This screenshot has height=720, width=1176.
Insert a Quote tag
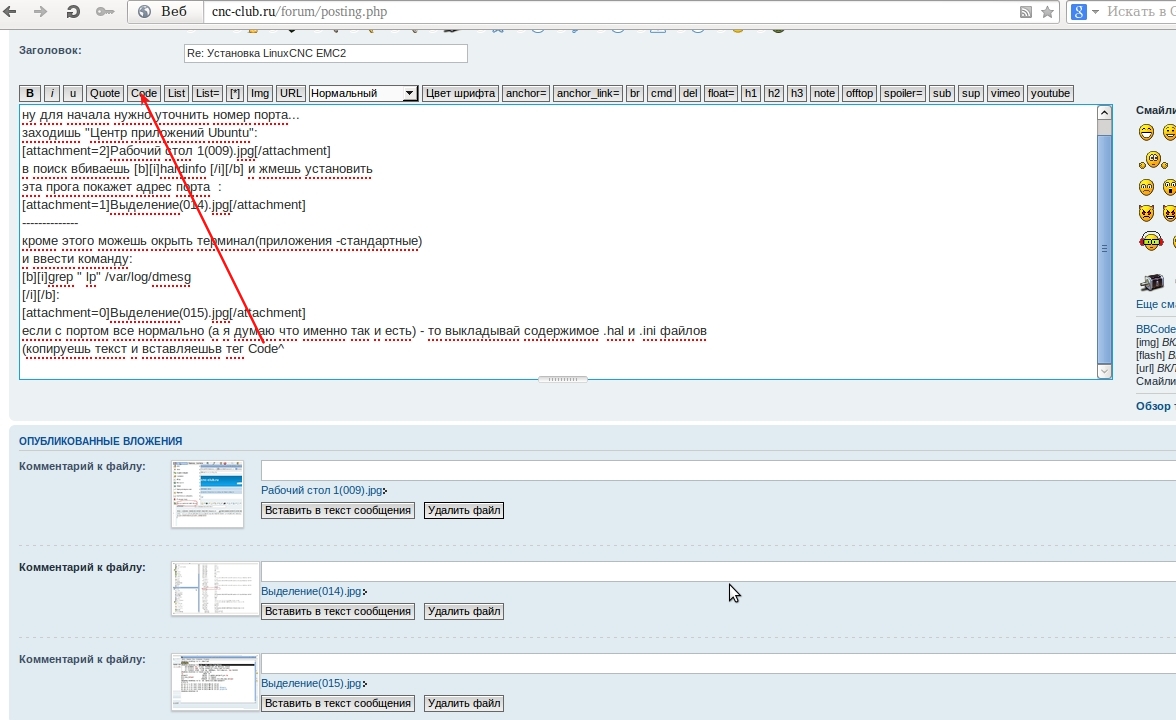[105, 93]
